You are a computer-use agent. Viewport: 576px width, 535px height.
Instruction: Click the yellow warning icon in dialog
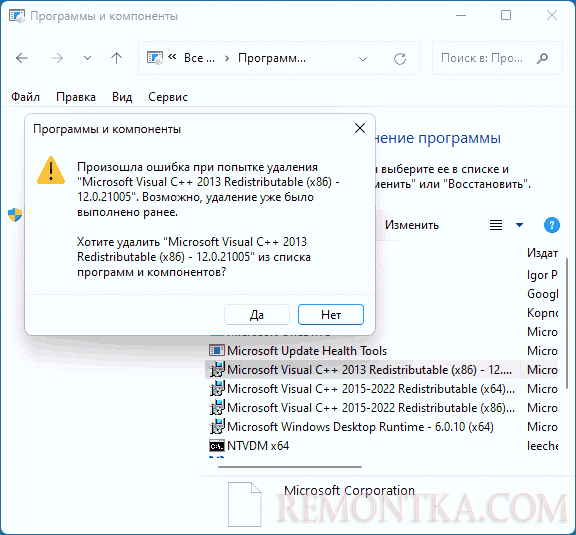(x=51, y=170)
